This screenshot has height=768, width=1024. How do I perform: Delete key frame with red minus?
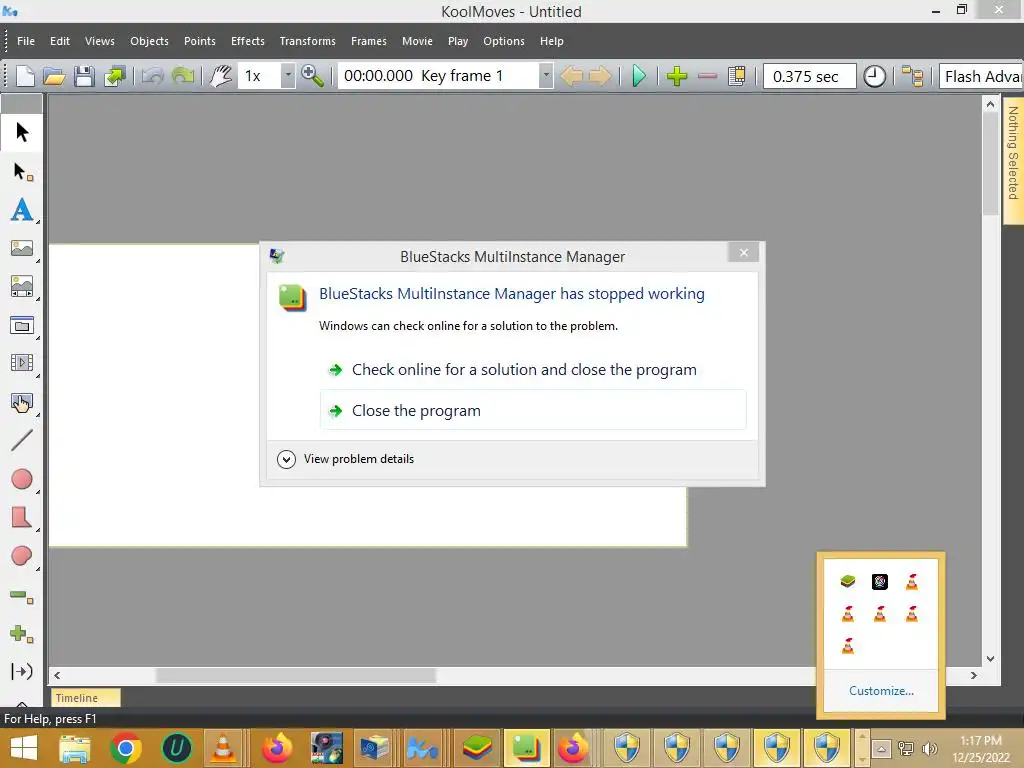(x=707, y=76)
